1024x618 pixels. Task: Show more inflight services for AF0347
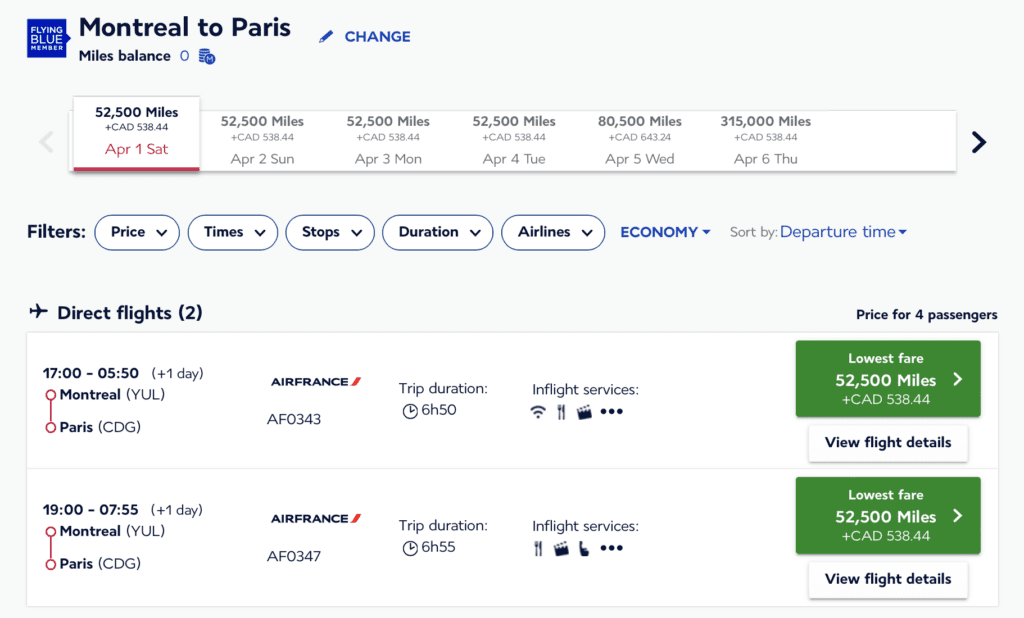click(x=611, y=548)
